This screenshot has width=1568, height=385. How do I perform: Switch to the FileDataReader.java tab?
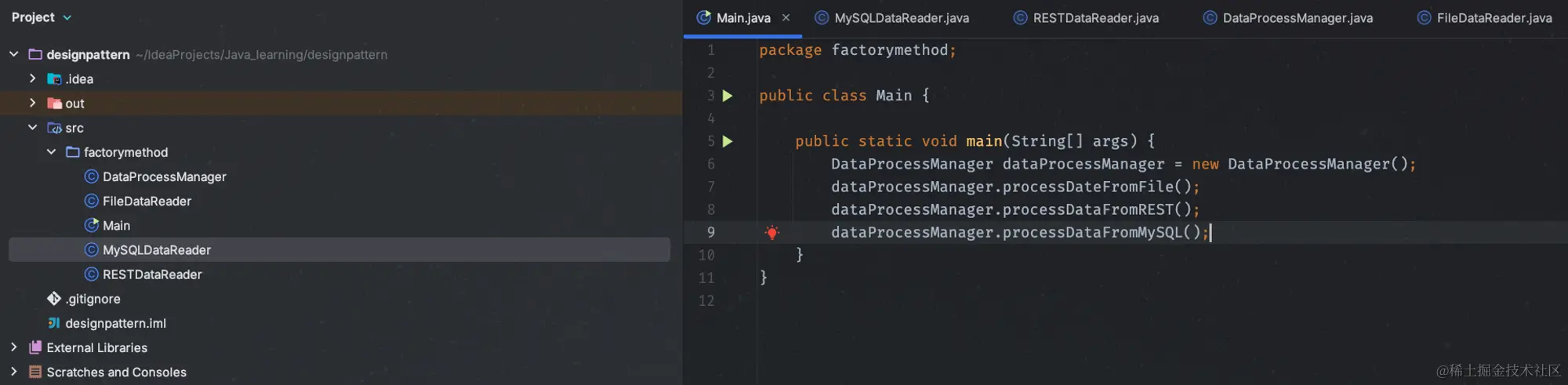[1494, 17]
